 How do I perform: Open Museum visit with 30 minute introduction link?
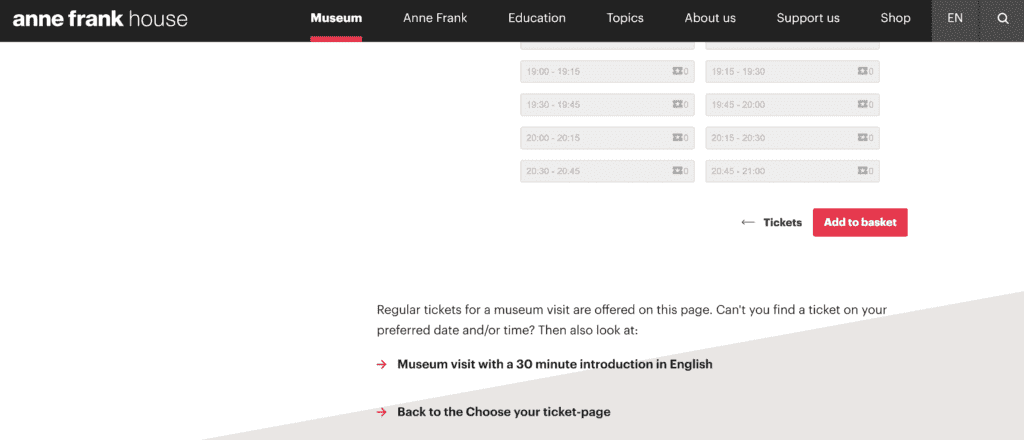pyautogui.click(x=554, y=365)
